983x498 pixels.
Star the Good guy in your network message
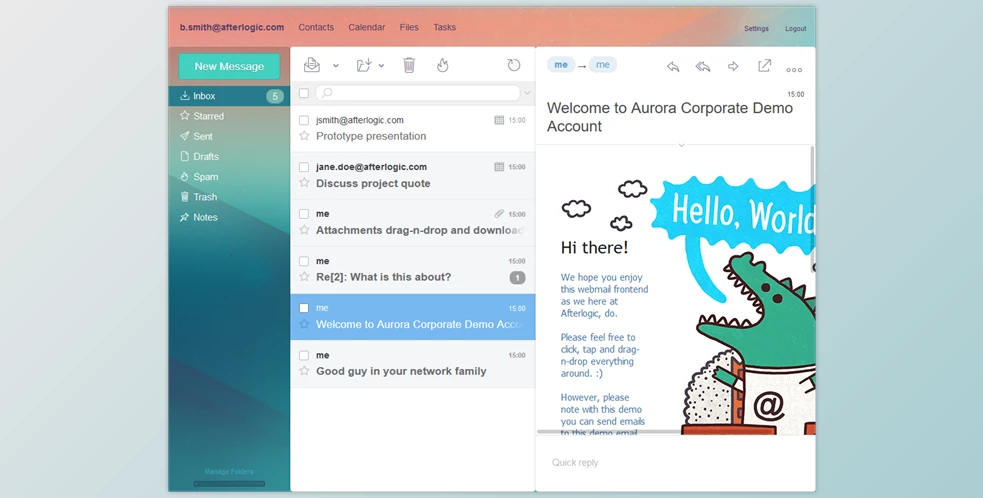(x=304, y=371)
